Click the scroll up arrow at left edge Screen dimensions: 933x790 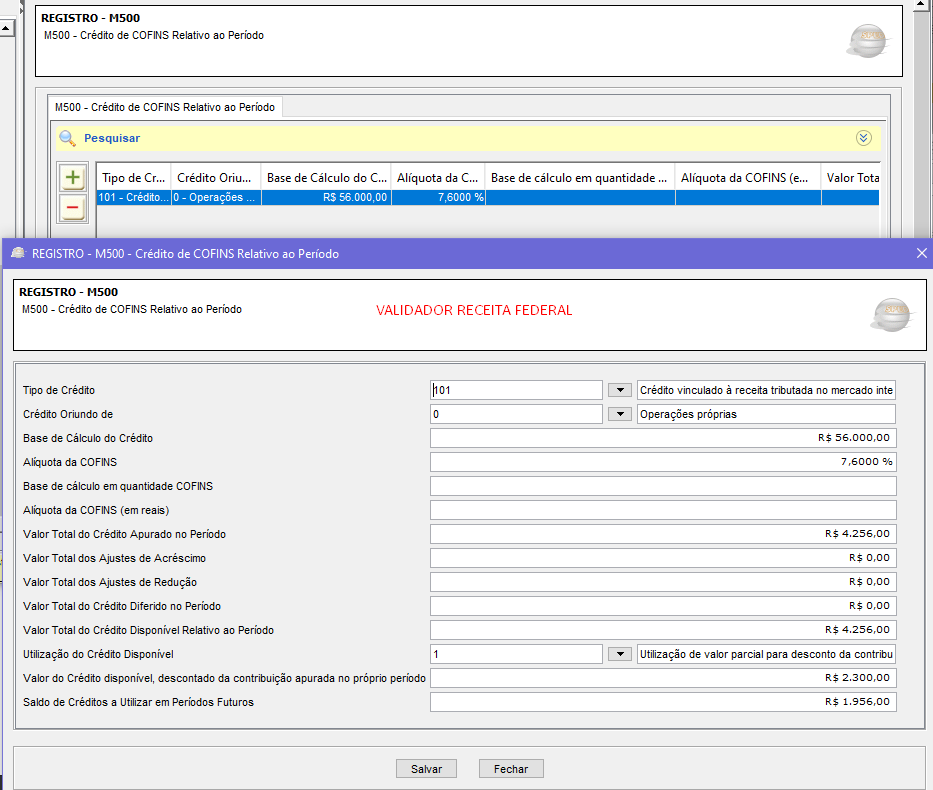tap(7, 28)
